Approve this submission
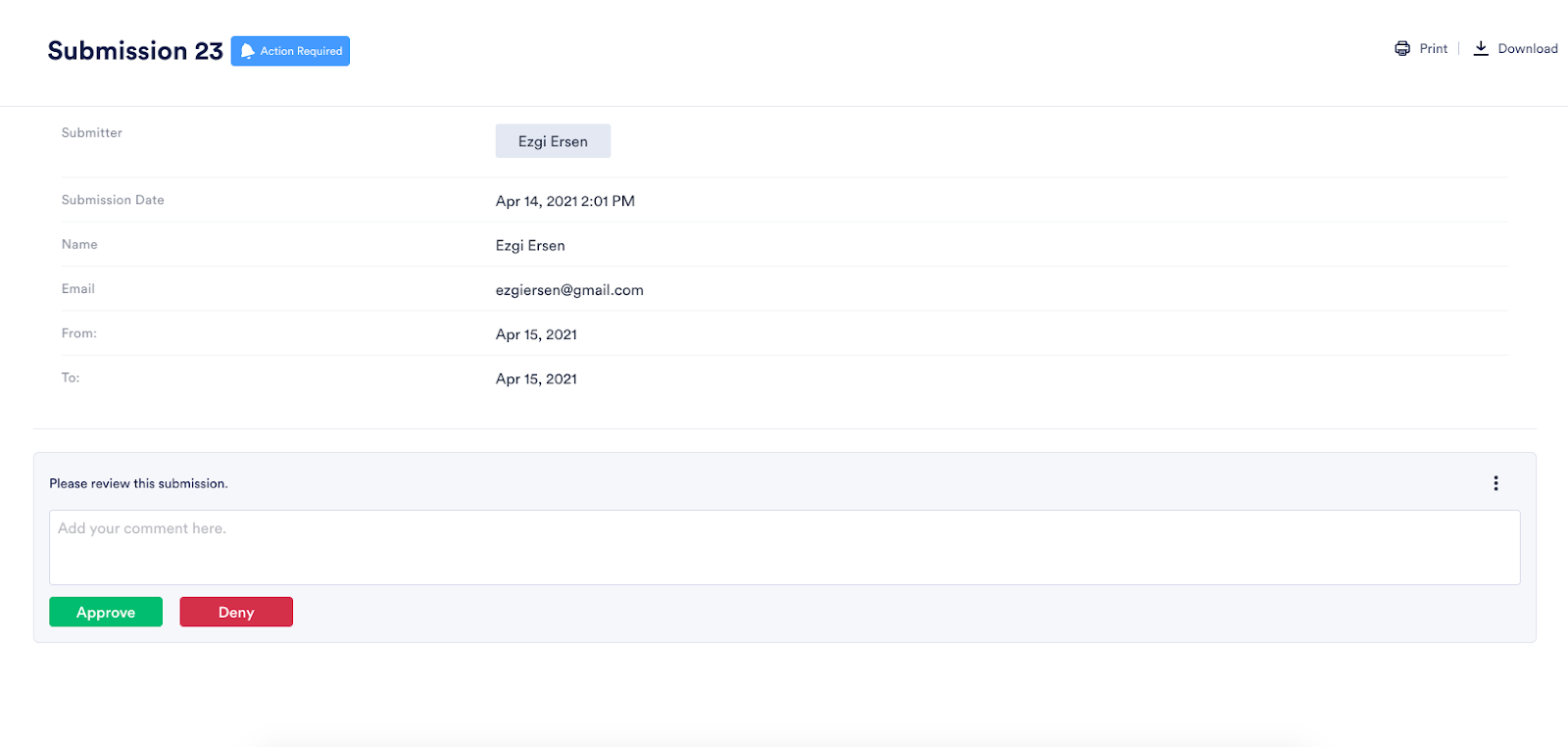Screen dimensions: 1568x747 (106, 612)
